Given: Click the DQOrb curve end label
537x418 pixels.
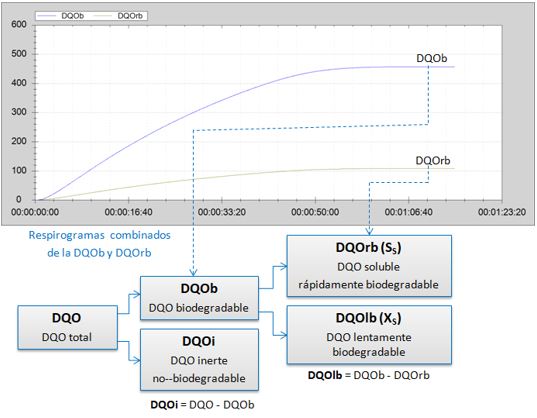Looking at the screenshot, I should 433,161.
